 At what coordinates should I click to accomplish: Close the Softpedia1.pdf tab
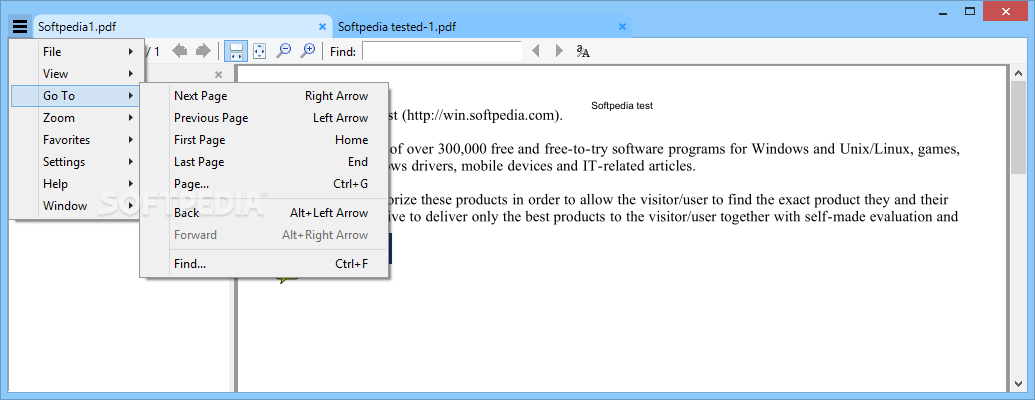(x=322, y=27)
